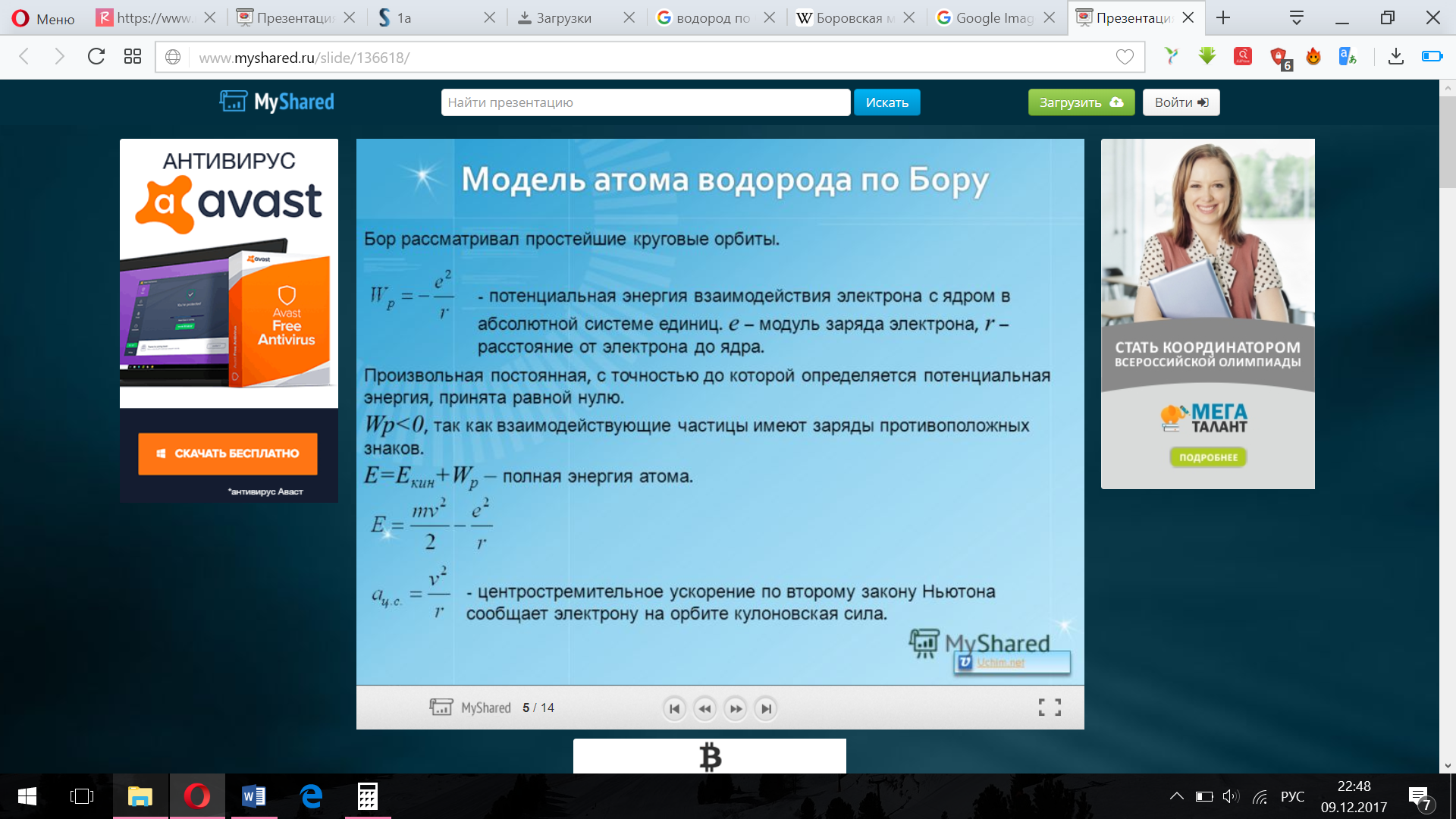Go to the previous slide

pos(704,708)
